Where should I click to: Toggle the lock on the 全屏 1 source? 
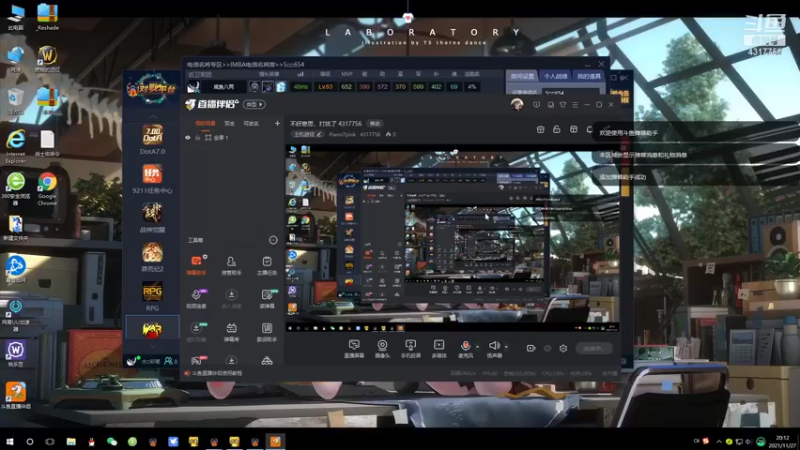197,138
